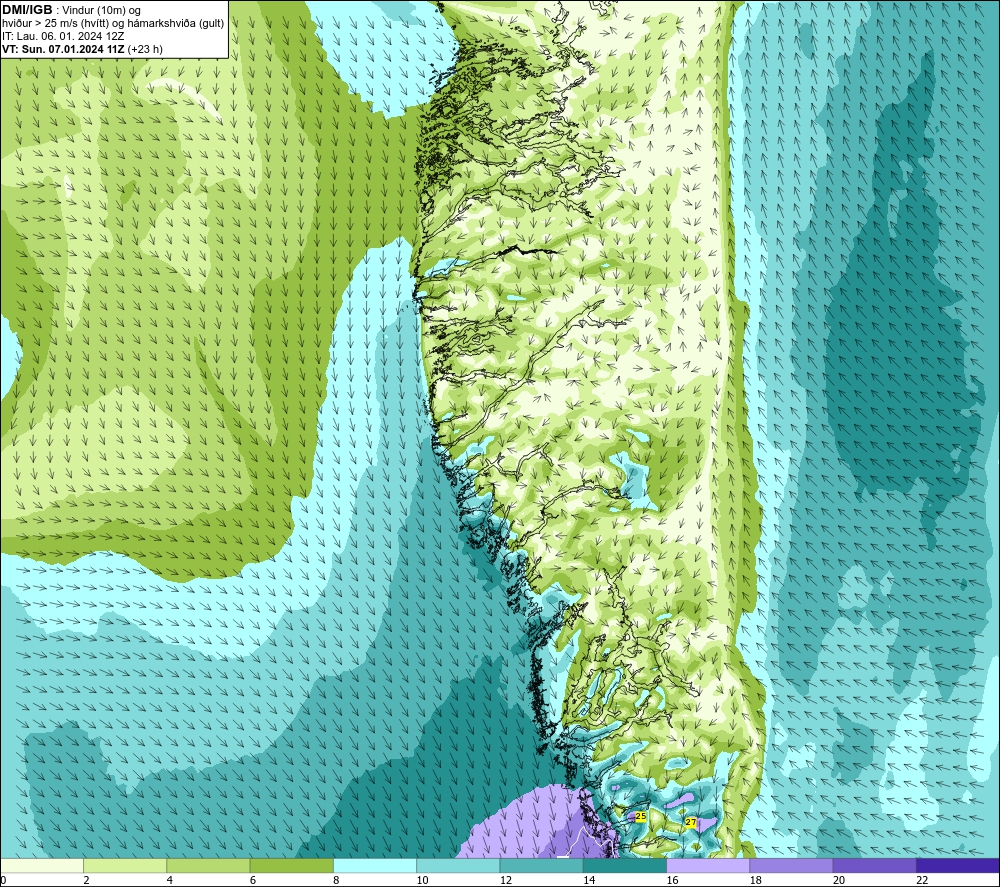This screenshot has width=1000, height=887.
Task: Click the legend scale label 12
Action: pos(506,880)
